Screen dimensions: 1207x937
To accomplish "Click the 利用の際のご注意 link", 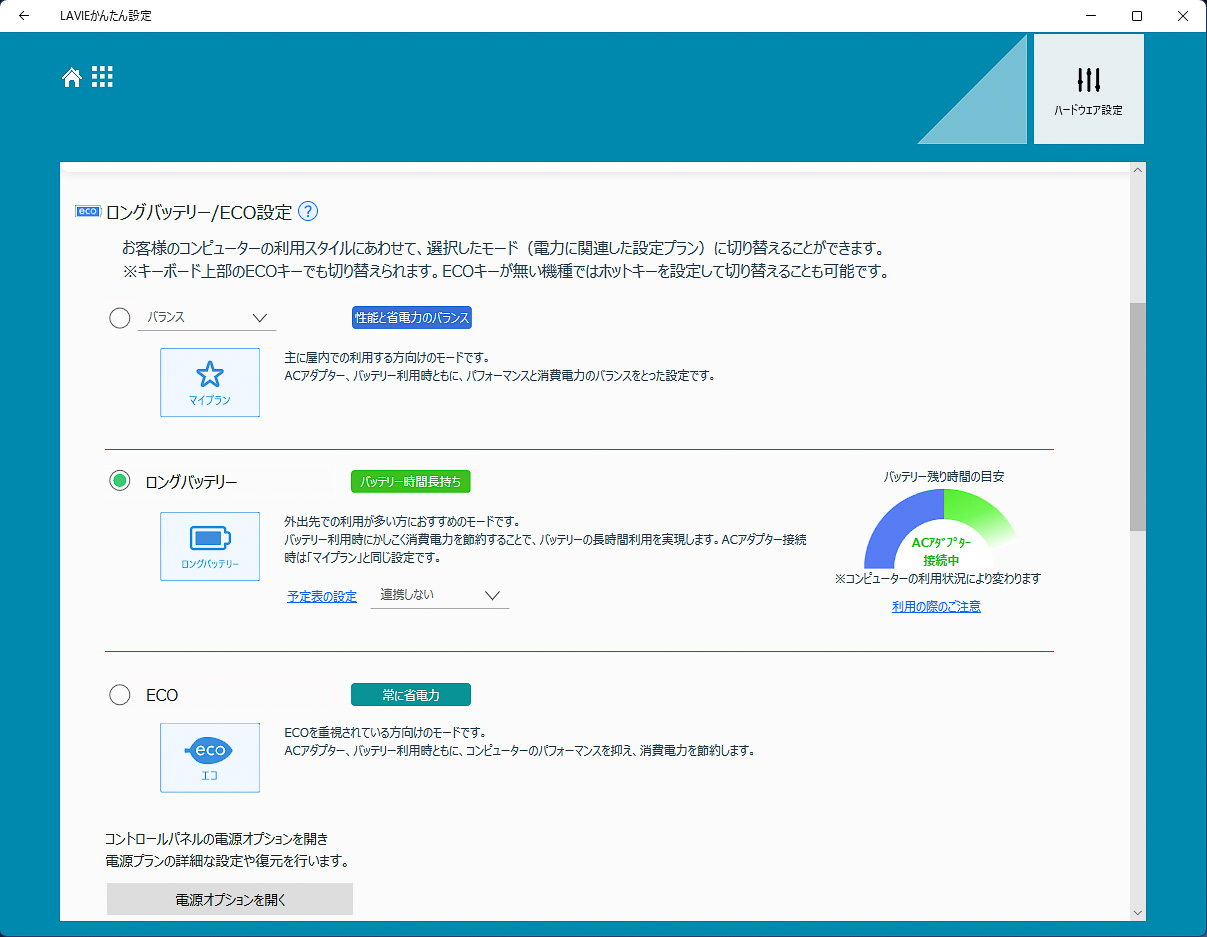I will click(935, 605).
